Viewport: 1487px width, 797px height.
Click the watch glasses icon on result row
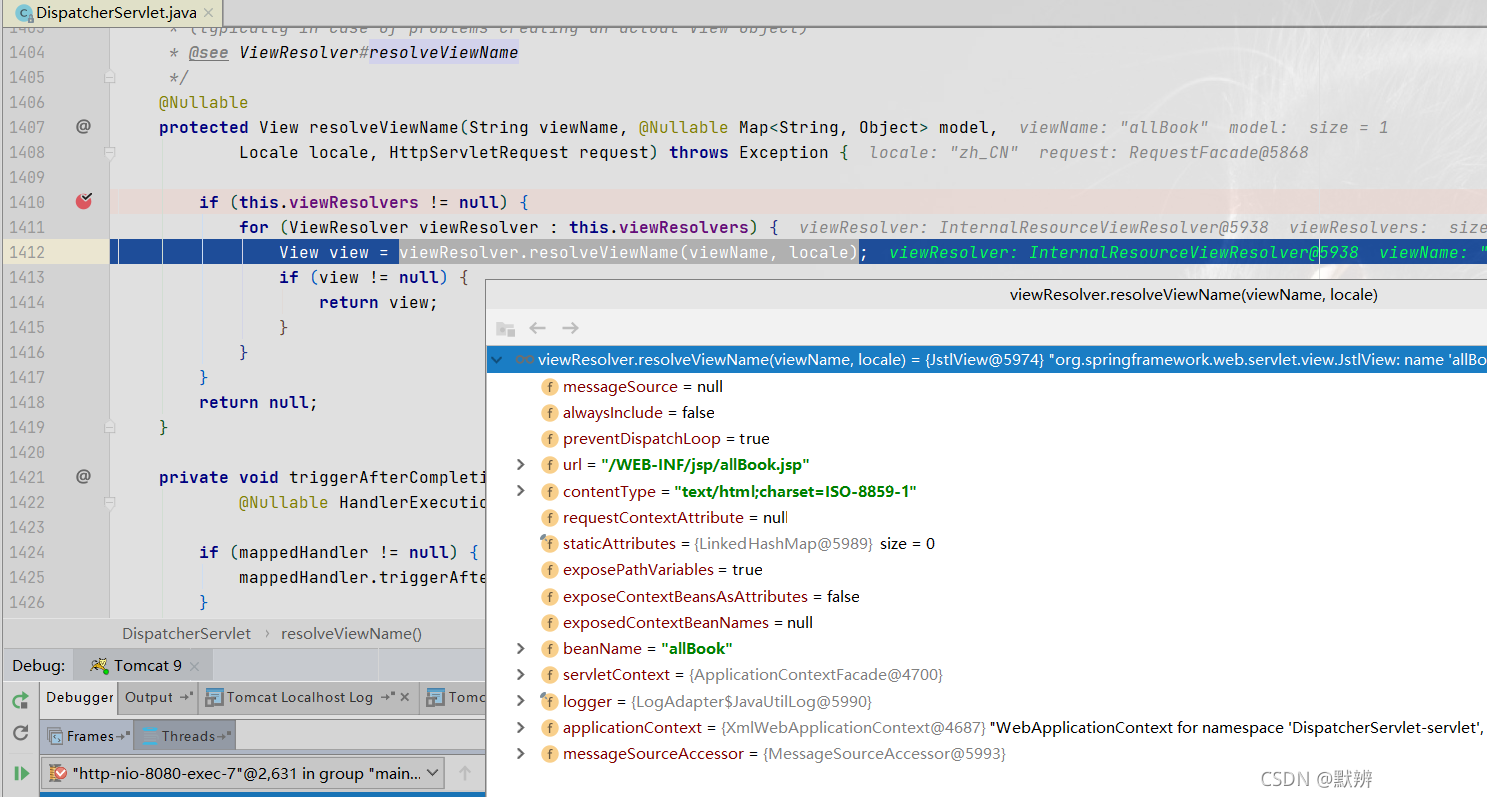click(x=525, y=359)
